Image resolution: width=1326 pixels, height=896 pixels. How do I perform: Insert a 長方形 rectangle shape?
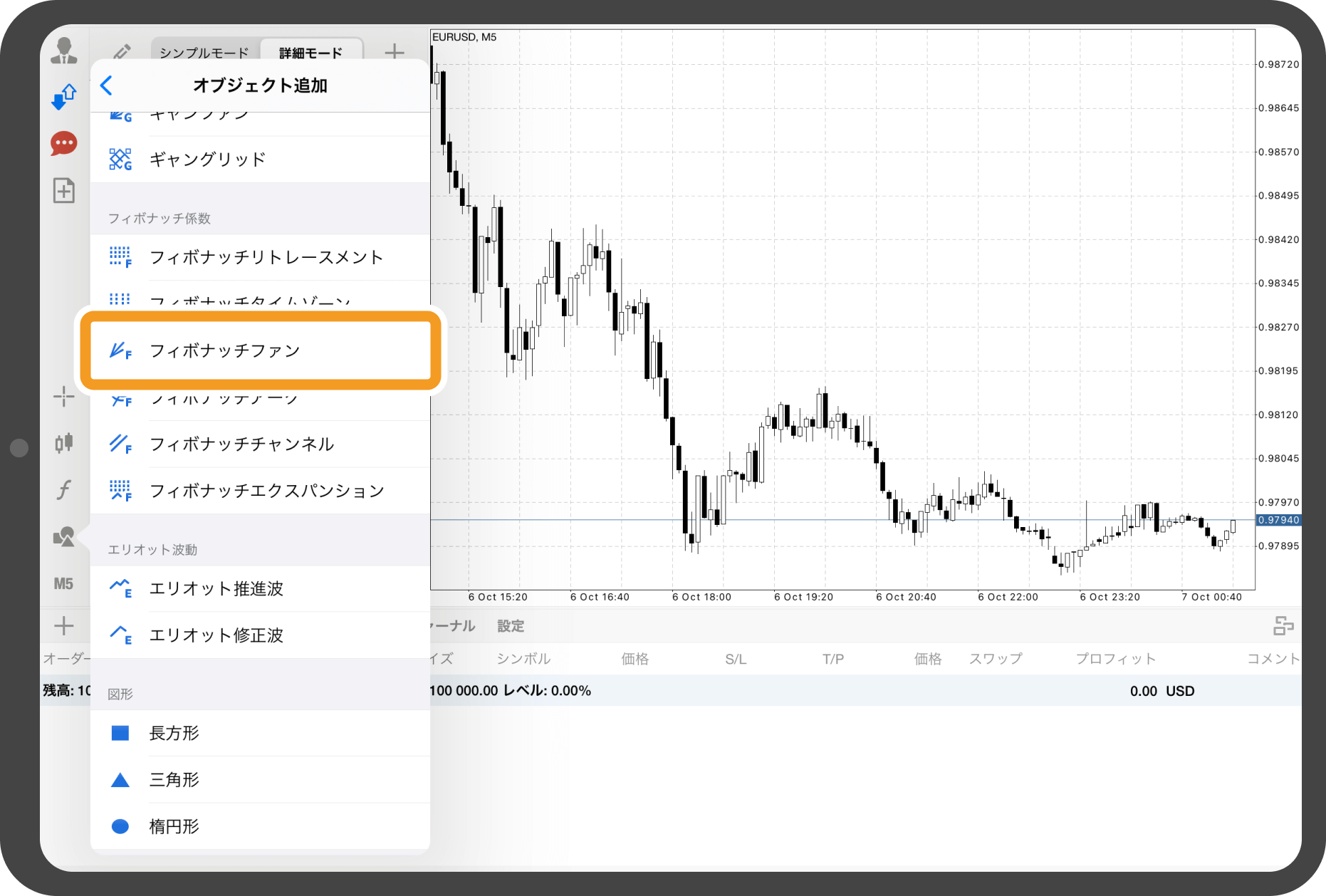pos(174,733)
